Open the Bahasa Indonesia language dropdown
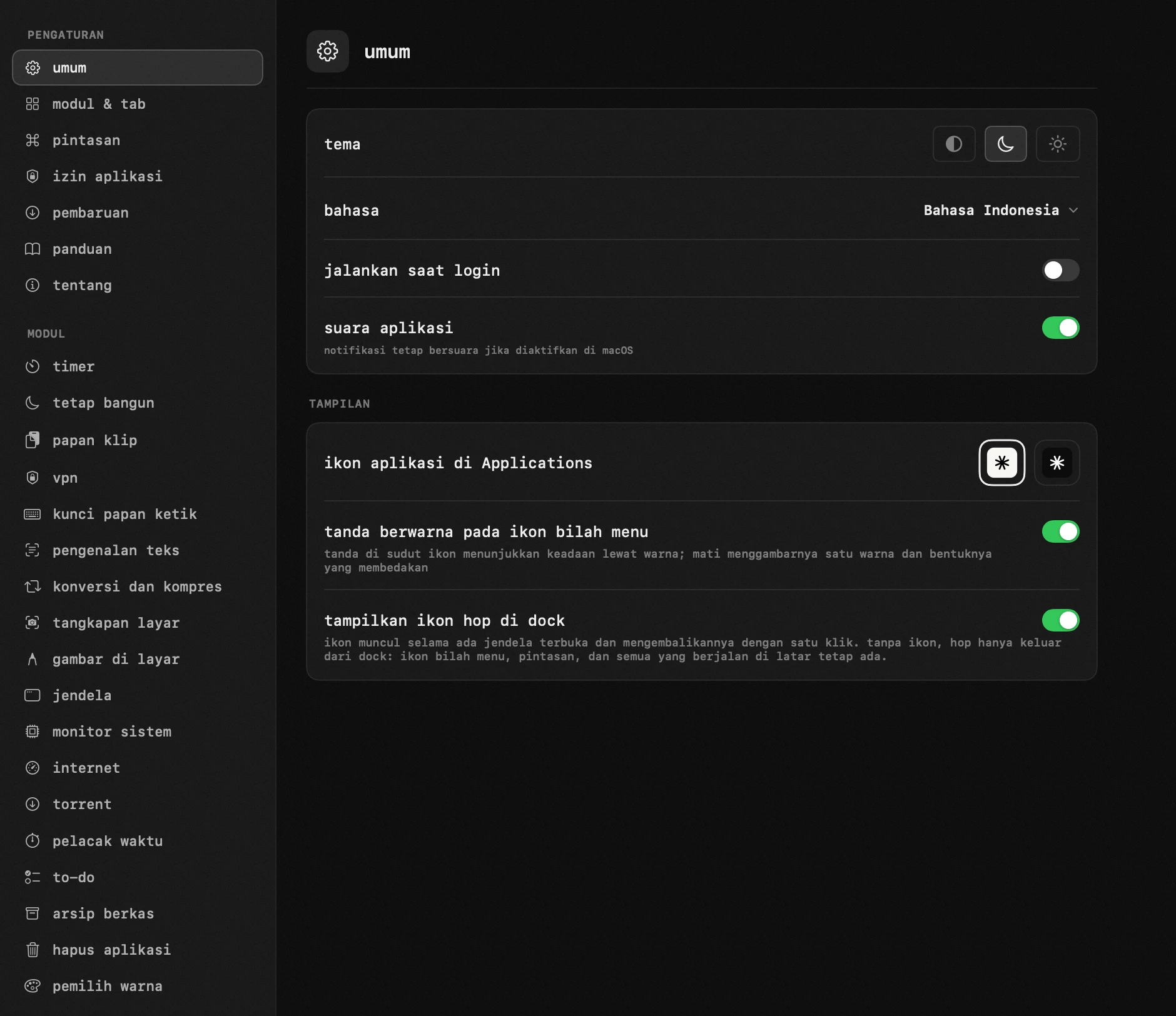This screenshot has width=1176, height=1016. [1001, 210]
